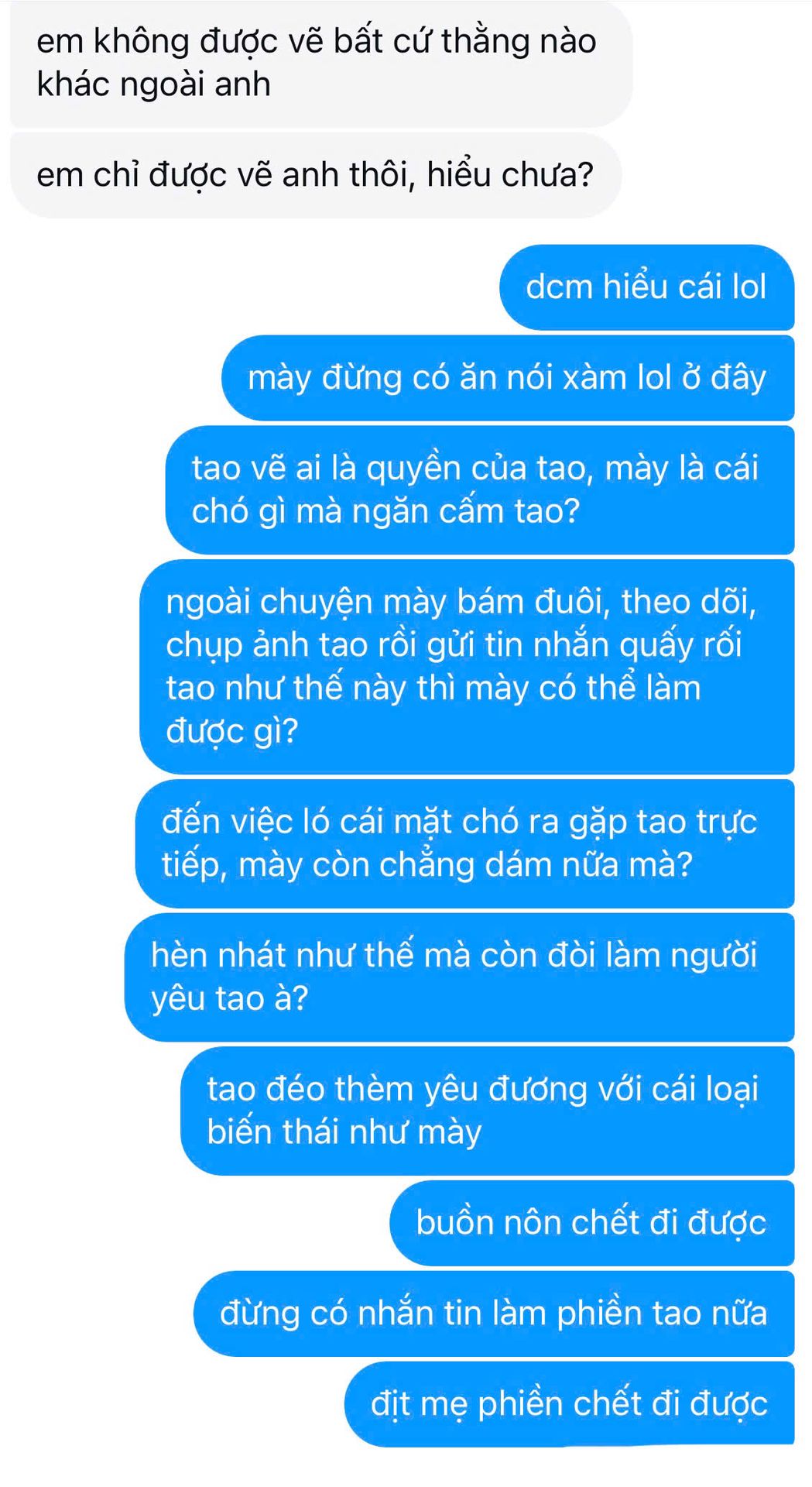Select the bubble starting "tao đéo thèm yêu đương"
The height and width of the screenshot is (1487, 812).
tap(488, 1111)
